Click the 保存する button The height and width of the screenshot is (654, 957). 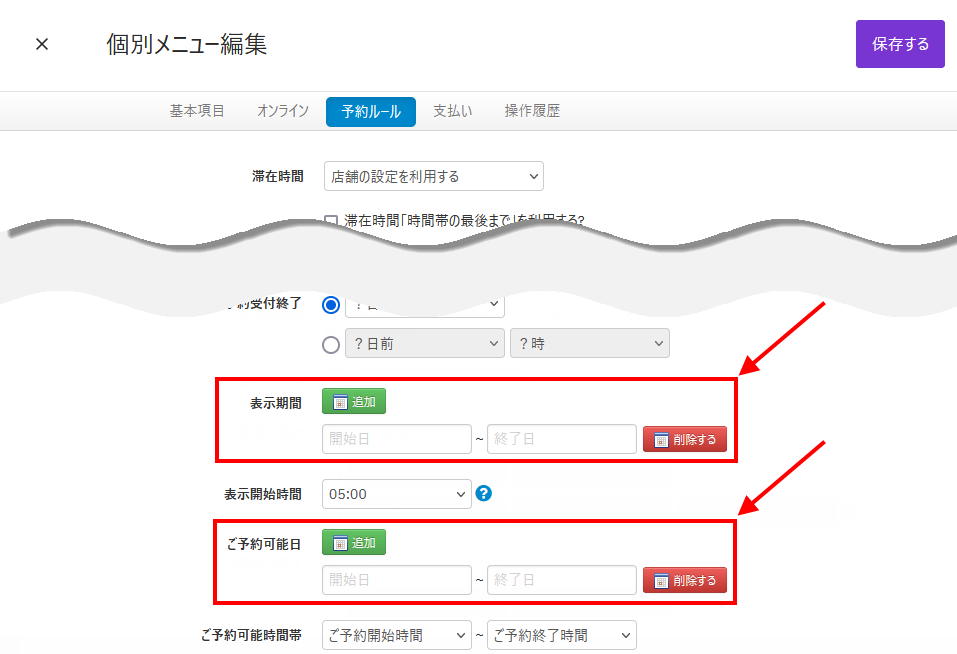click(899, 44)
